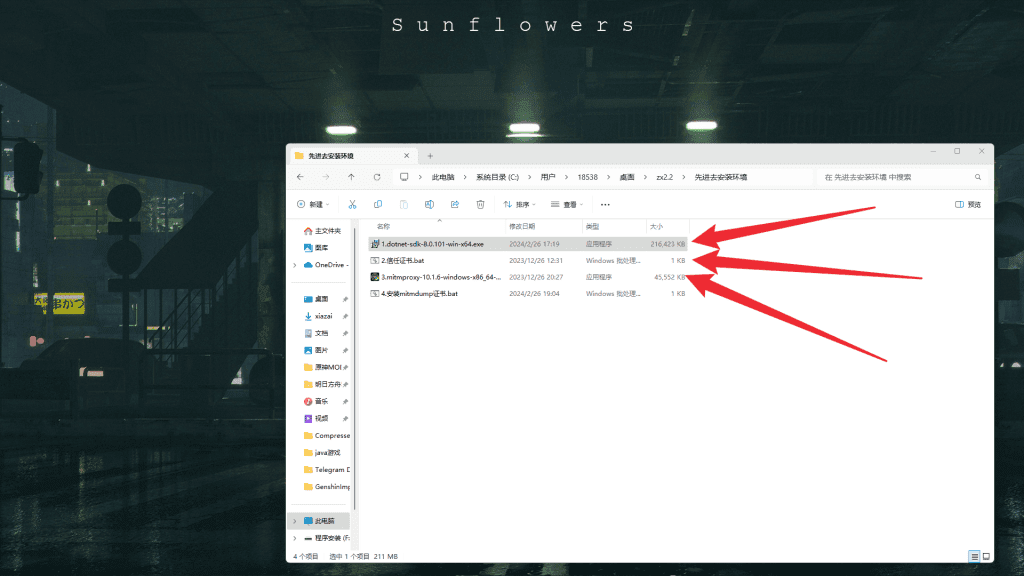Switch to details view in status bar

click(x=974, y=556)
